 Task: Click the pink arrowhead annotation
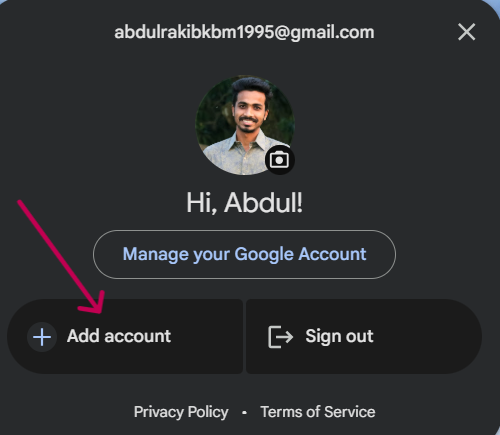pyautogui.click(x=93, y=303)
